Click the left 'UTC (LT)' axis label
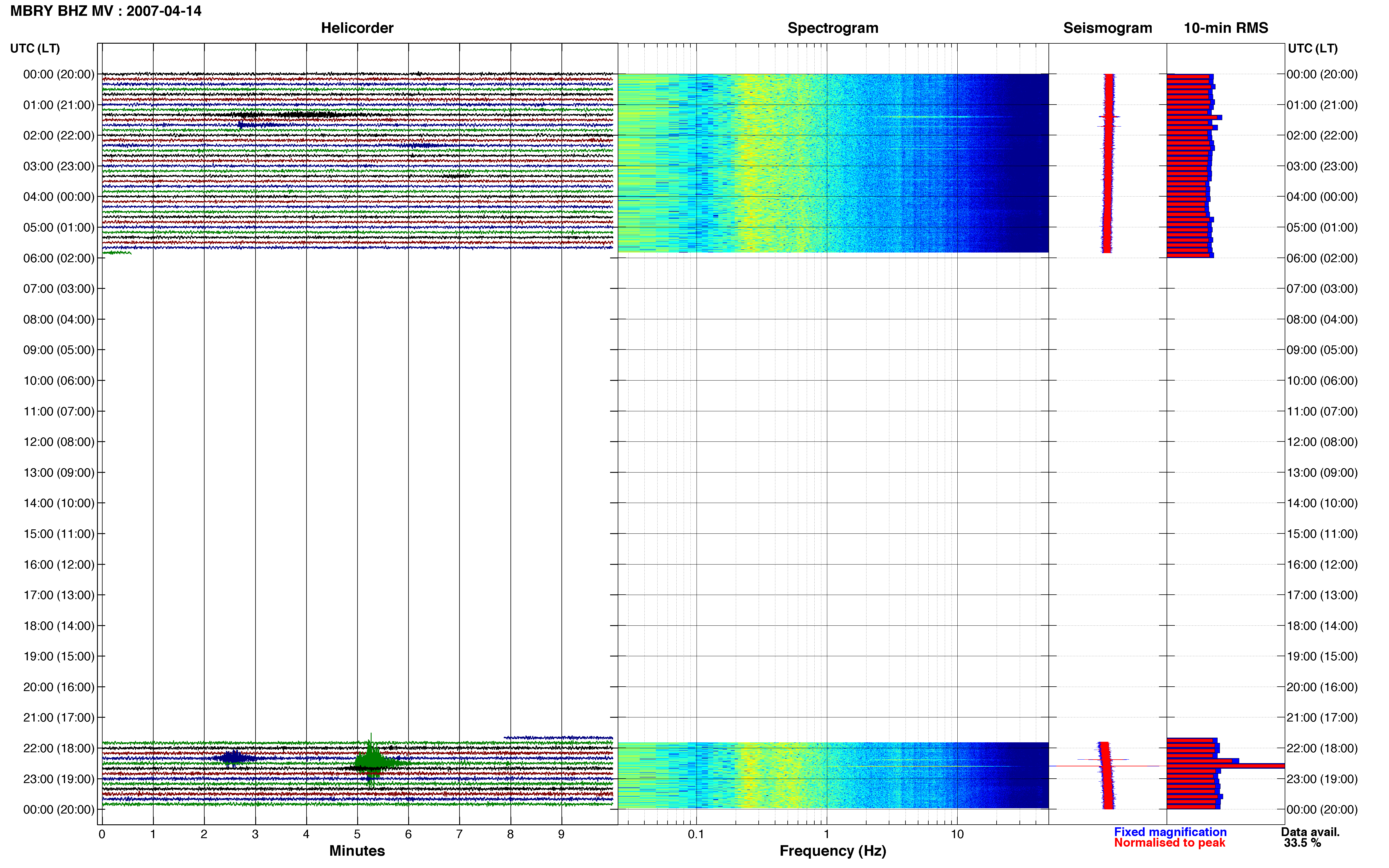This screenshot has height=868, width=1389. pos(35,48)
